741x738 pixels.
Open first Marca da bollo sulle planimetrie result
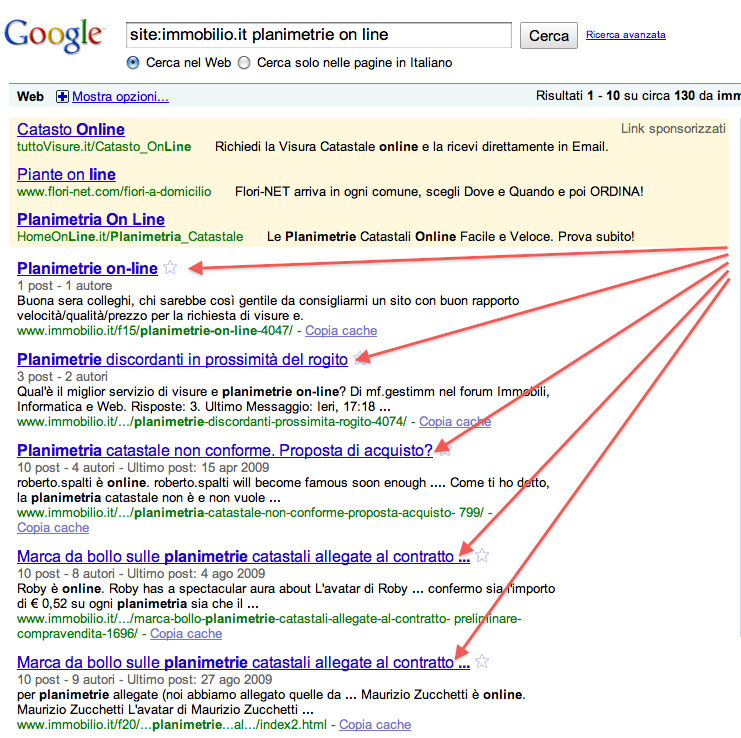click(243, 557)
